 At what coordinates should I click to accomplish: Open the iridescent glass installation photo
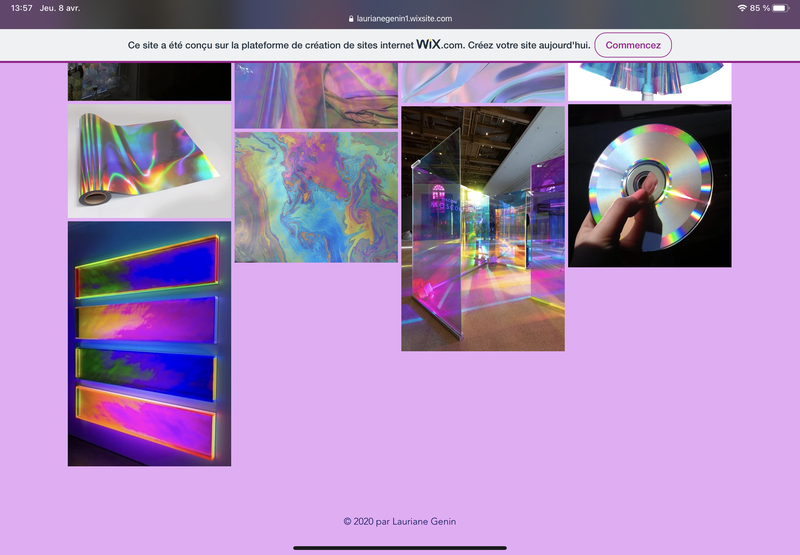(x=483, y=229)
